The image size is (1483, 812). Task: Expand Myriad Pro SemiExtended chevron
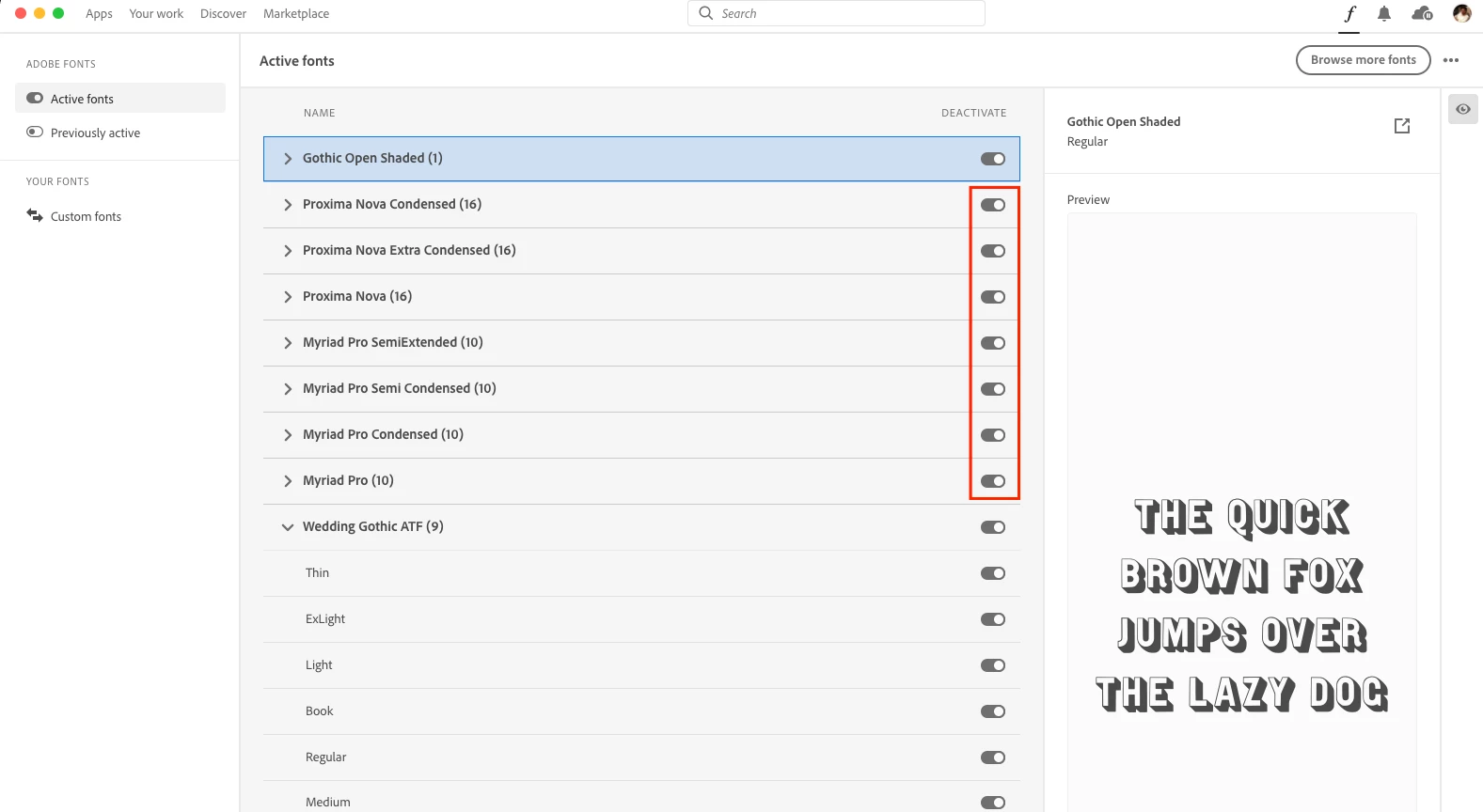coord(288,343)
